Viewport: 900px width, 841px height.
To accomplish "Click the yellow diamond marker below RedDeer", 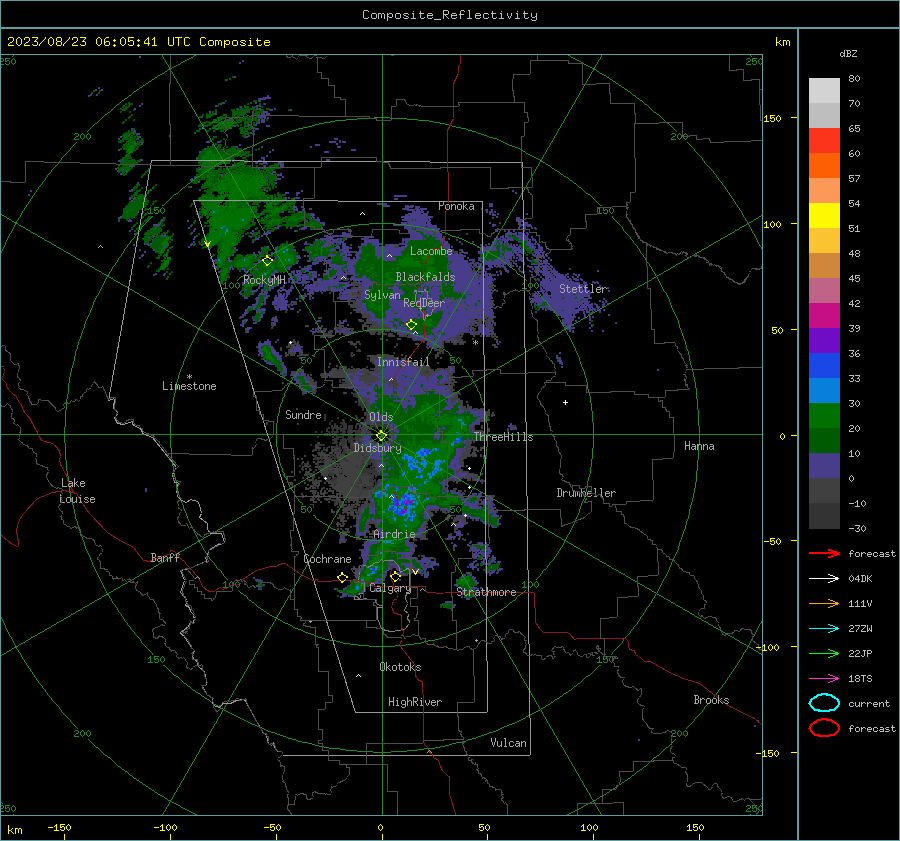I will click(412, 325).
